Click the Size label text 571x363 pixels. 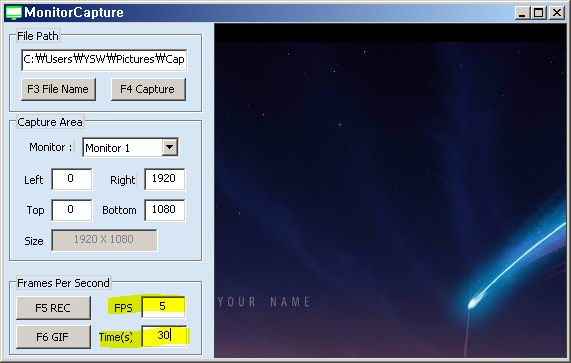click(34, 241)
